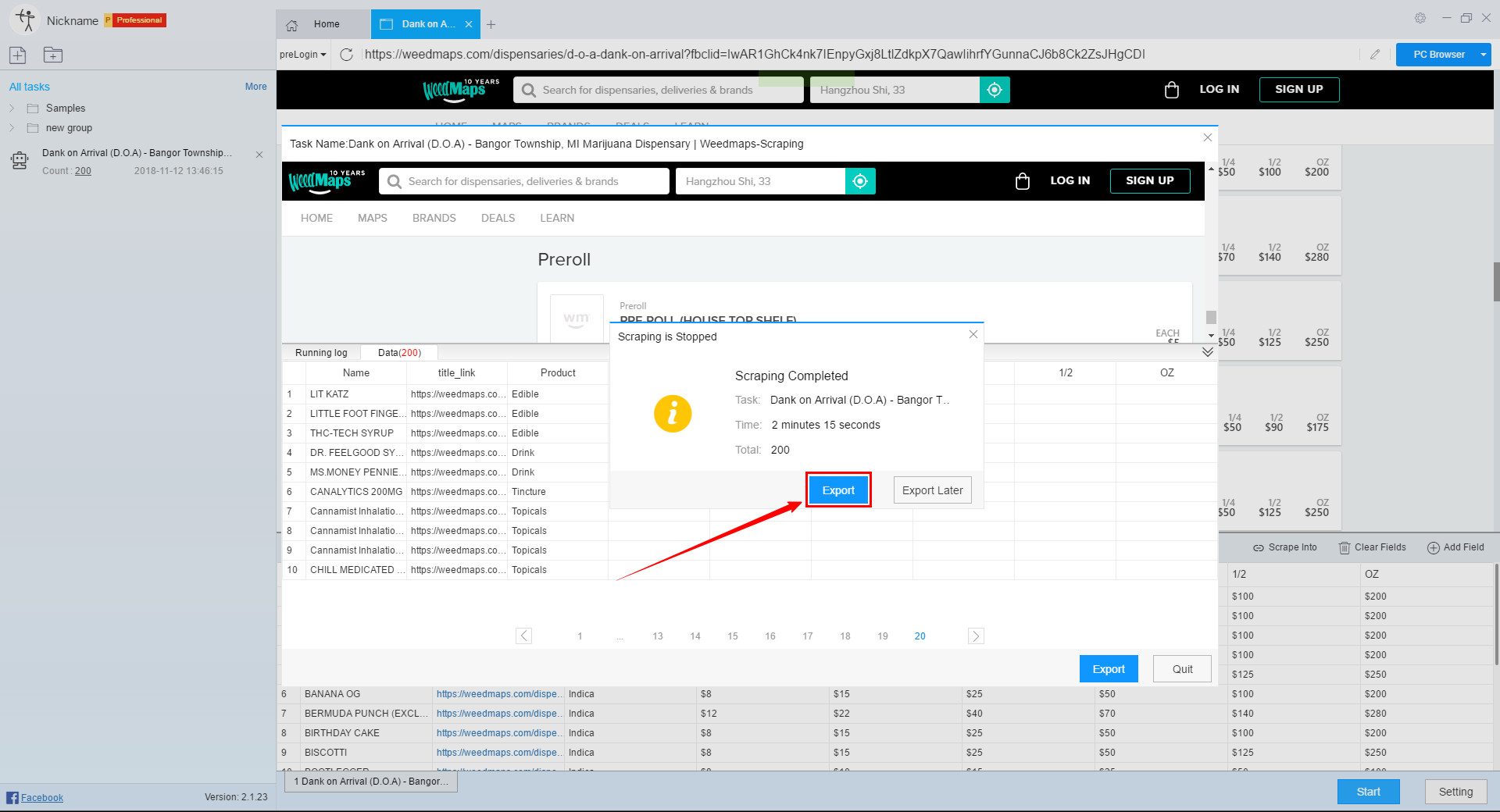
Task: Click the Weedmaps logo in task preview
Action: tap(327, 180)
